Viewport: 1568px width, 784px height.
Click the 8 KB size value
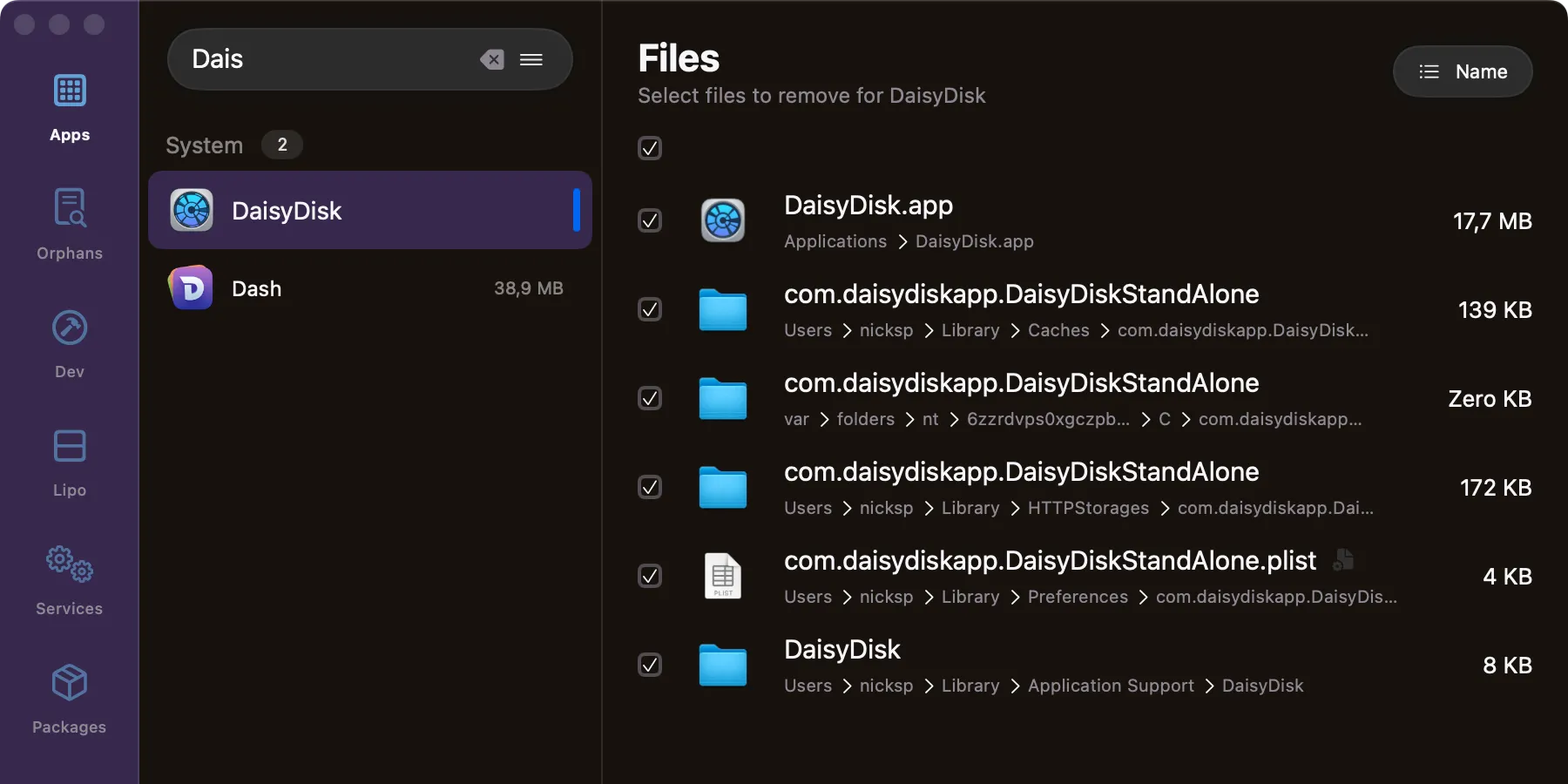click(1507, 666)
